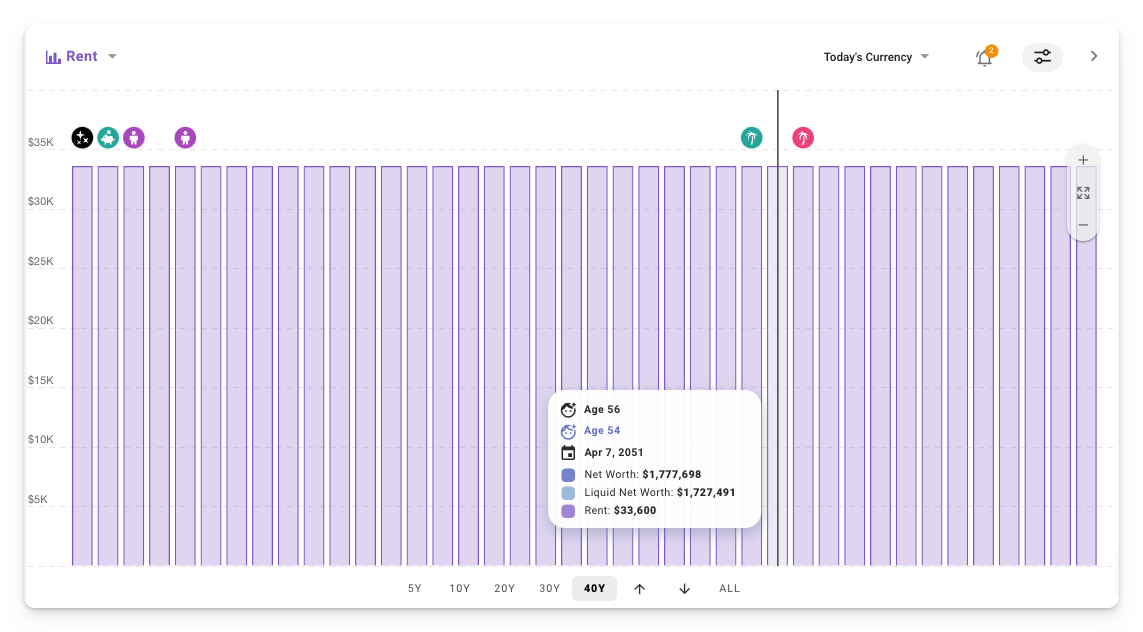Viewport: 1143px width, 632px height.
Task: Toggle the ALL time range view
Action: 730,588
